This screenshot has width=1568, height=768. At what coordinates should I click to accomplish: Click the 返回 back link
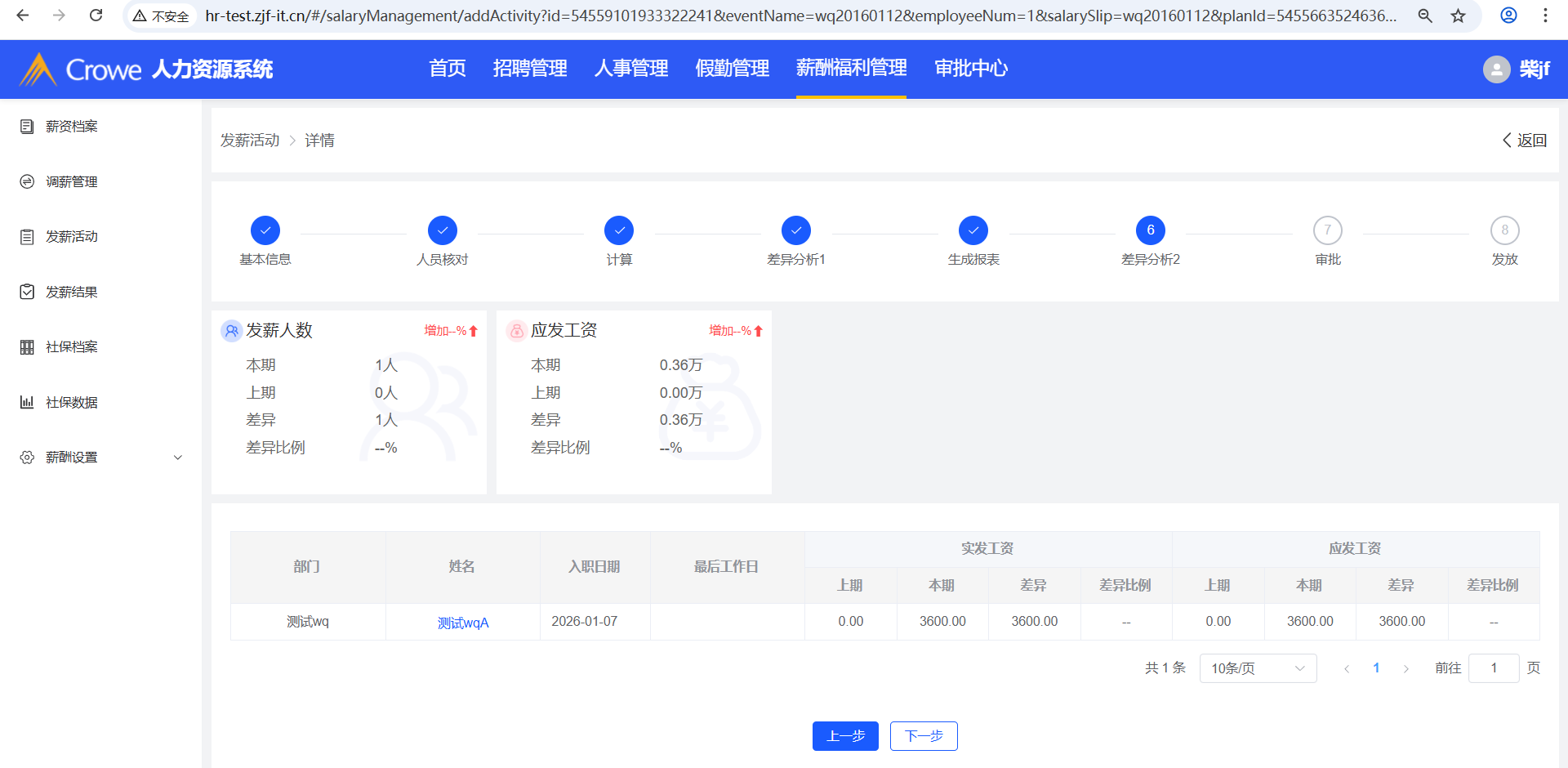coord(1525,141)
